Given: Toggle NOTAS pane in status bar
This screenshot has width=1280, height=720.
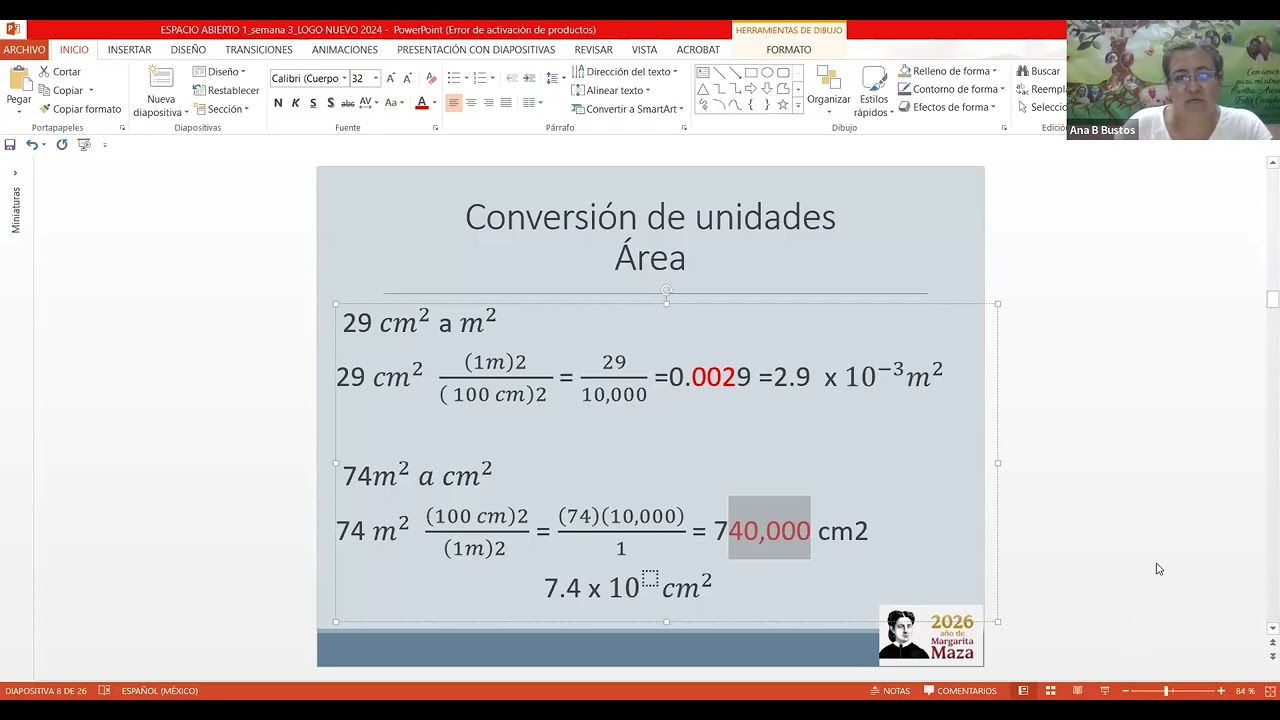Looking at the screenshot, I should [x=890, y=691].
